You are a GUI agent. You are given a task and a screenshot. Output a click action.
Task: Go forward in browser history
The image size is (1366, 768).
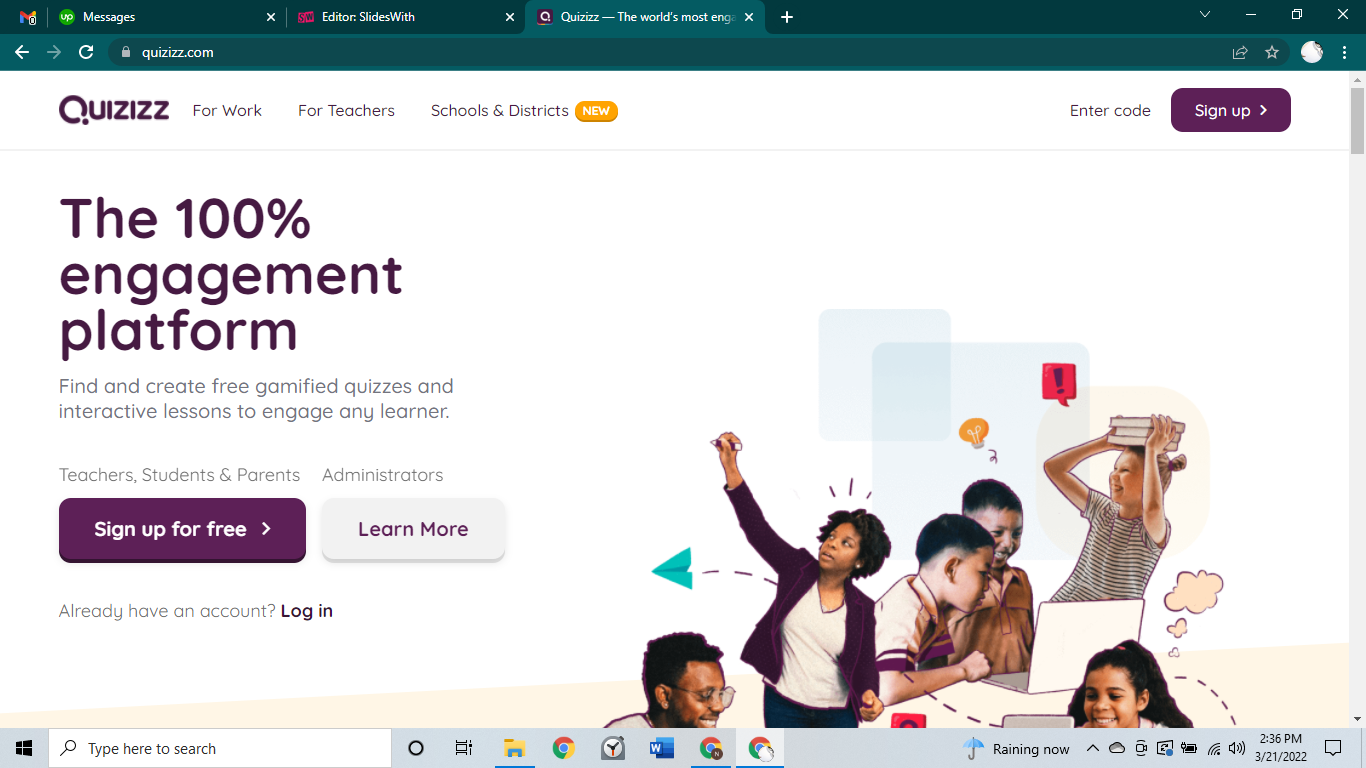click(x=54, y=52)
